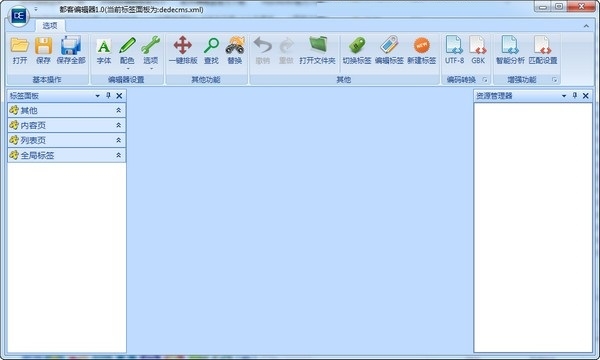600x360 pixels.
Task: Open the 增强功能 group dialog launcher
Action: point(554,80)
